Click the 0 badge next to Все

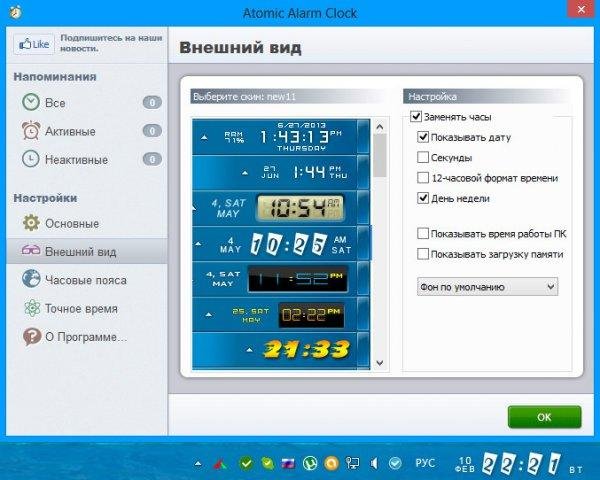point(152,102)
